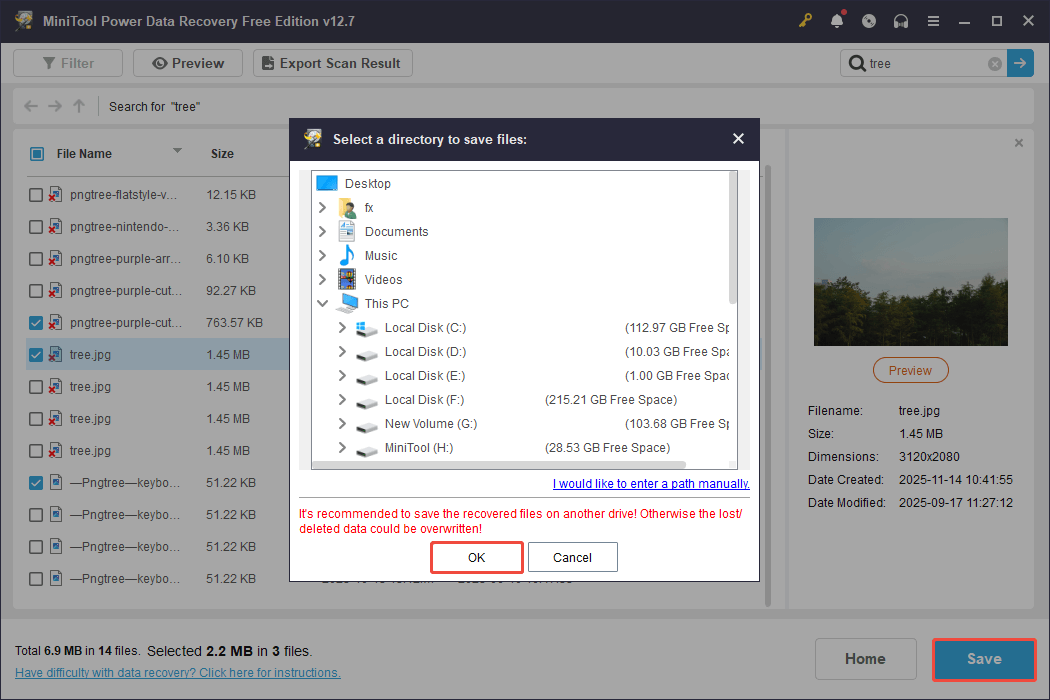This screenshot has height=700, width=1050.
Task: Click the tree.jpg preview thumbnail
Action: [910, 281]
